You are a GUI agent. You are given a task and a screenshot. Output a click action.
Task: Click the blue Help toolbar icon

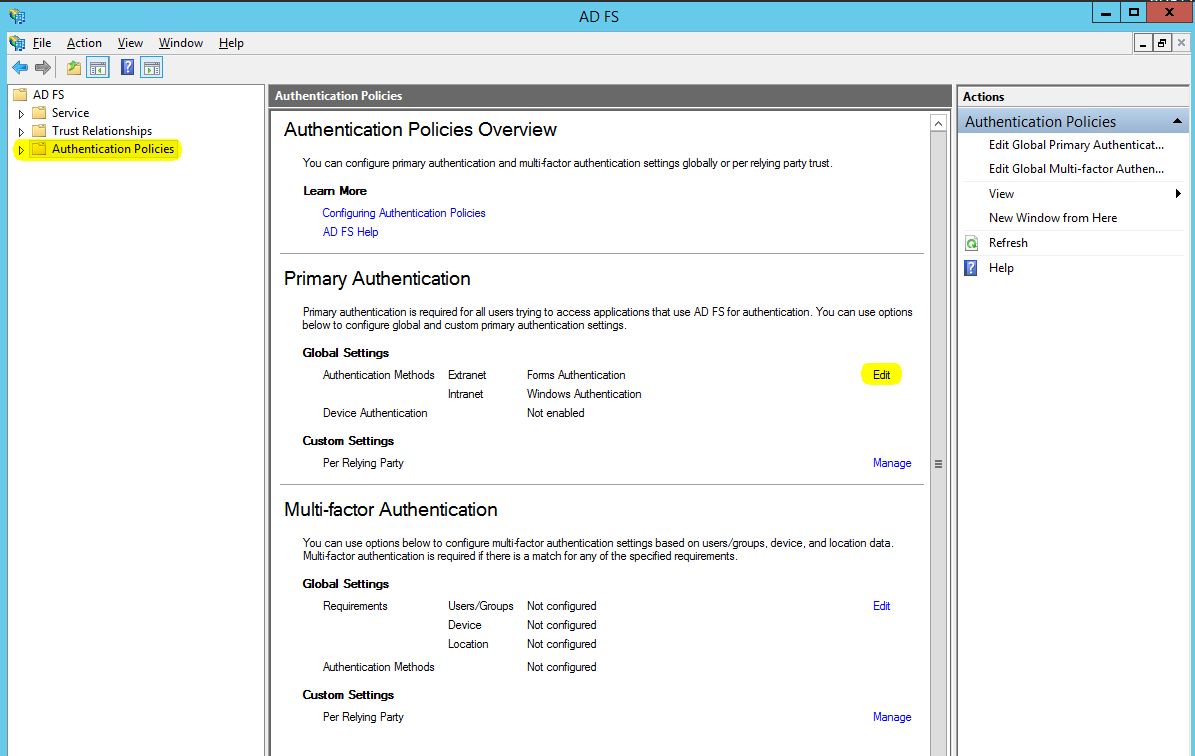(x=127, y=68)
